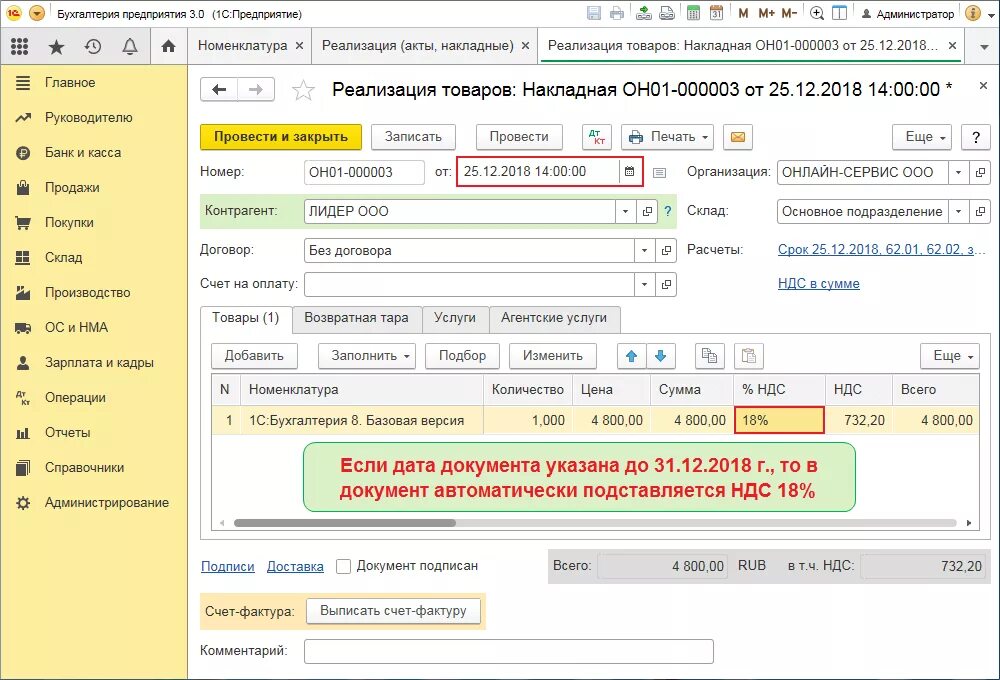Open the Контрагент ЛИДЕР ООО record
The height and width of the screenshot is (680, 1000).
point(647,212)
